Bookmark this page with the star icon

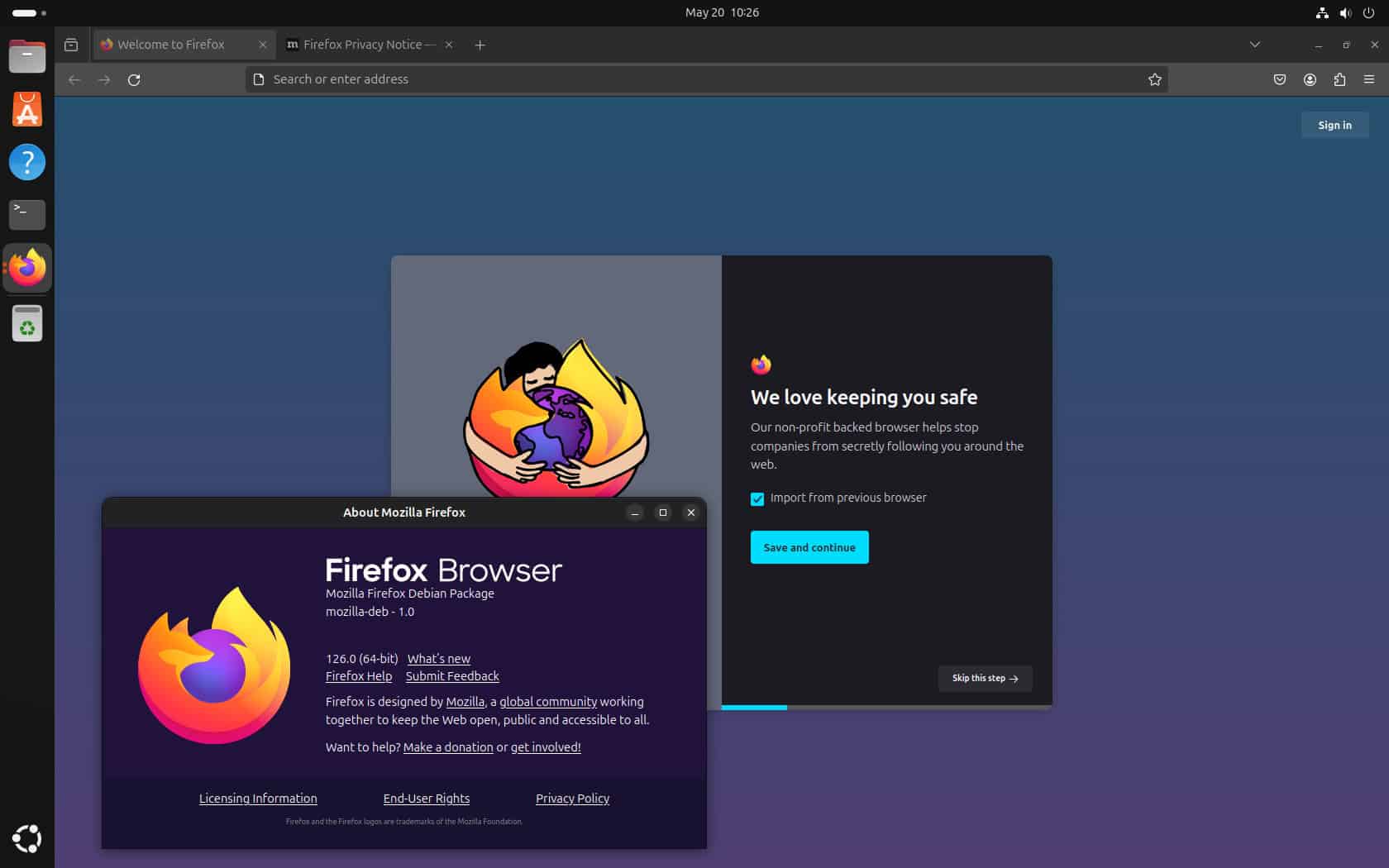pos(1154,79)
